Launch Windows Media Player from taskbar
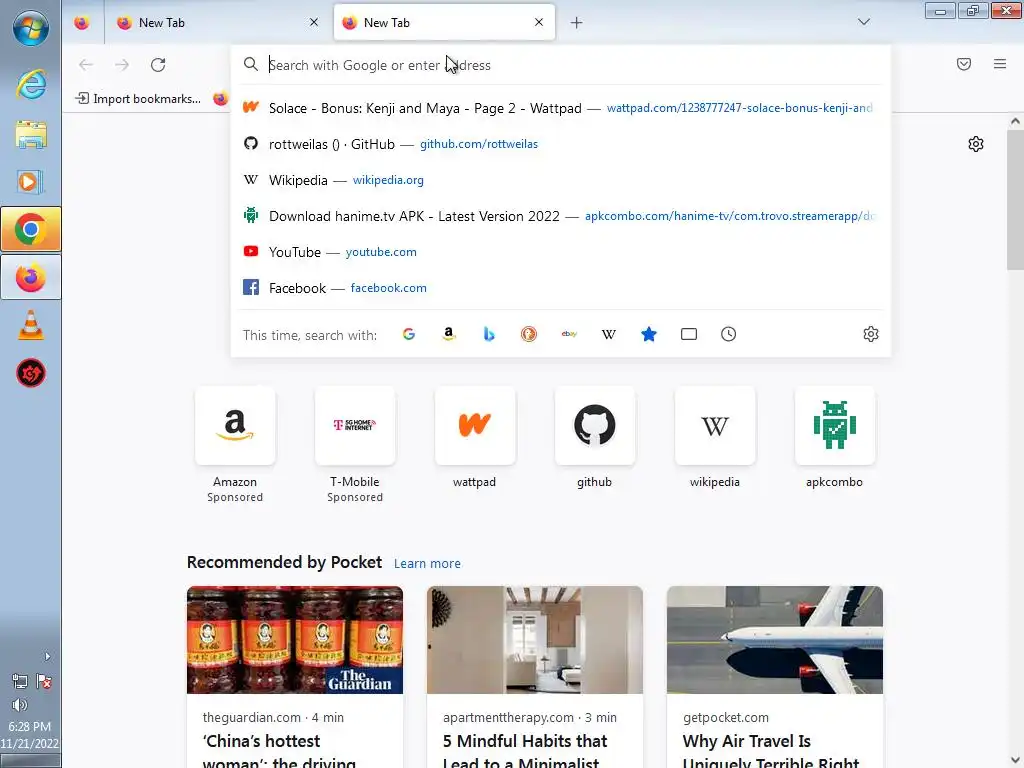This screenshot has height=768, width=1024. pos(31,182)
